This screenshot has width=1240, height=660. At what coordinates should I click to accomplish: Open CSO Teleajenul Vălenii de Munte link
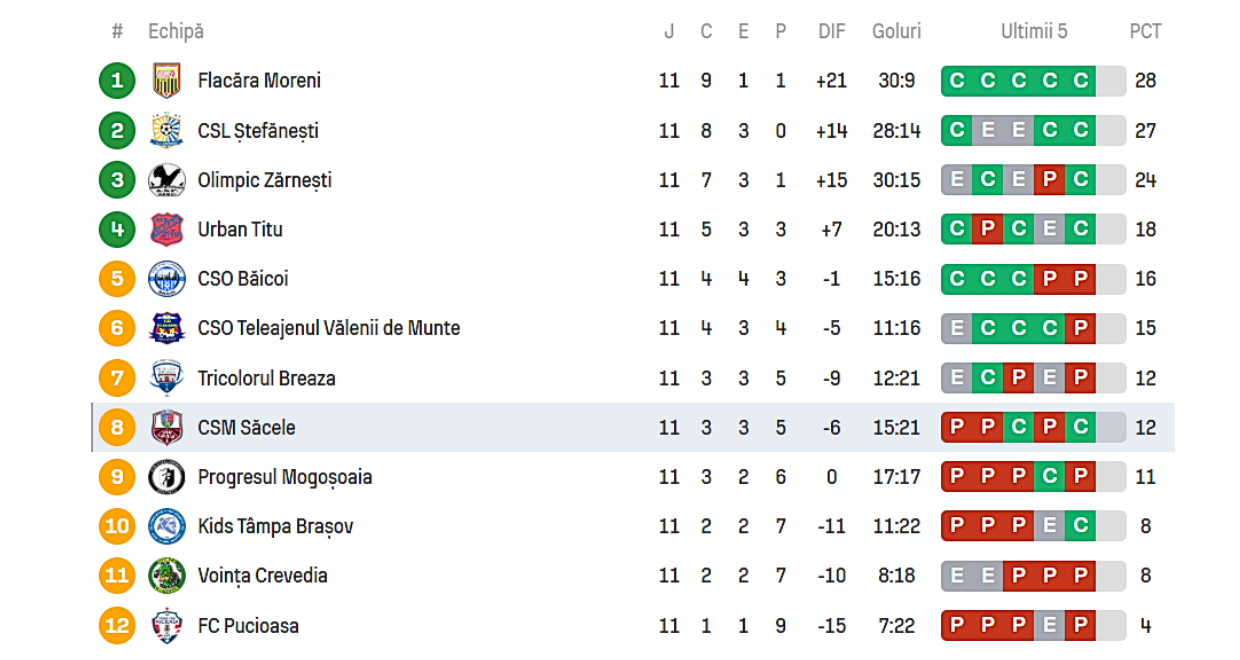(328, 328)
